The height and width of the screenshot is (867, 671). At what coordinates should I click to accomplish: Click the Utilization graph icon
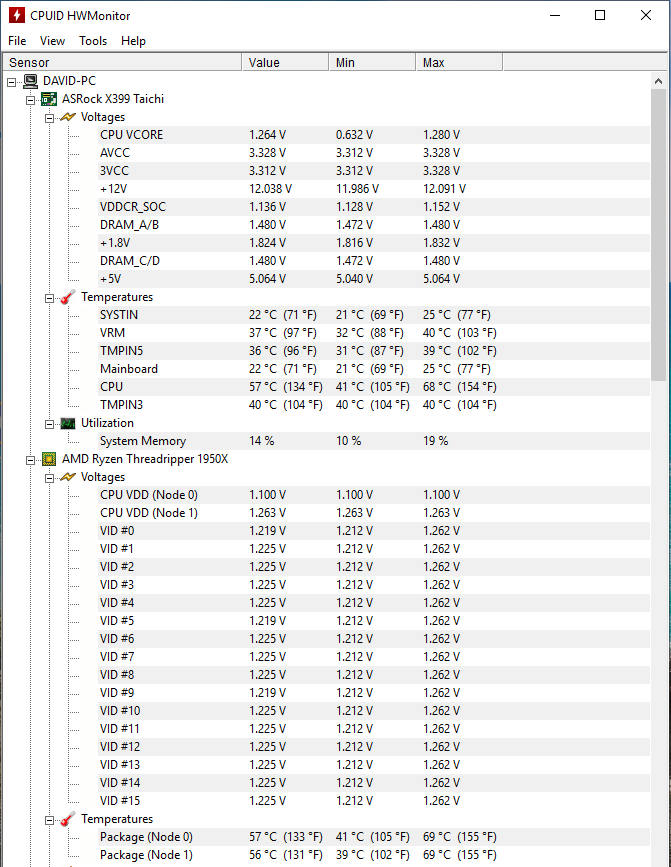pyautogui.click(x=68, y=424)
